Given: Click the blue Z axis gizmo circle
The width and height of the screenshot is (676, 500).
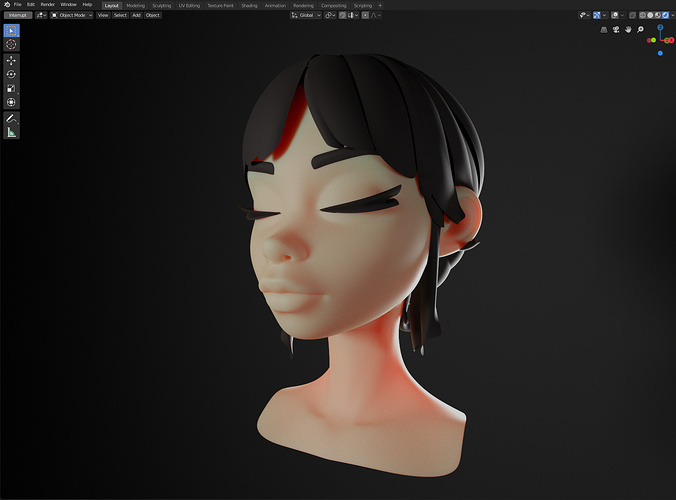Looking at the screenshot, I should pos(660,27).
